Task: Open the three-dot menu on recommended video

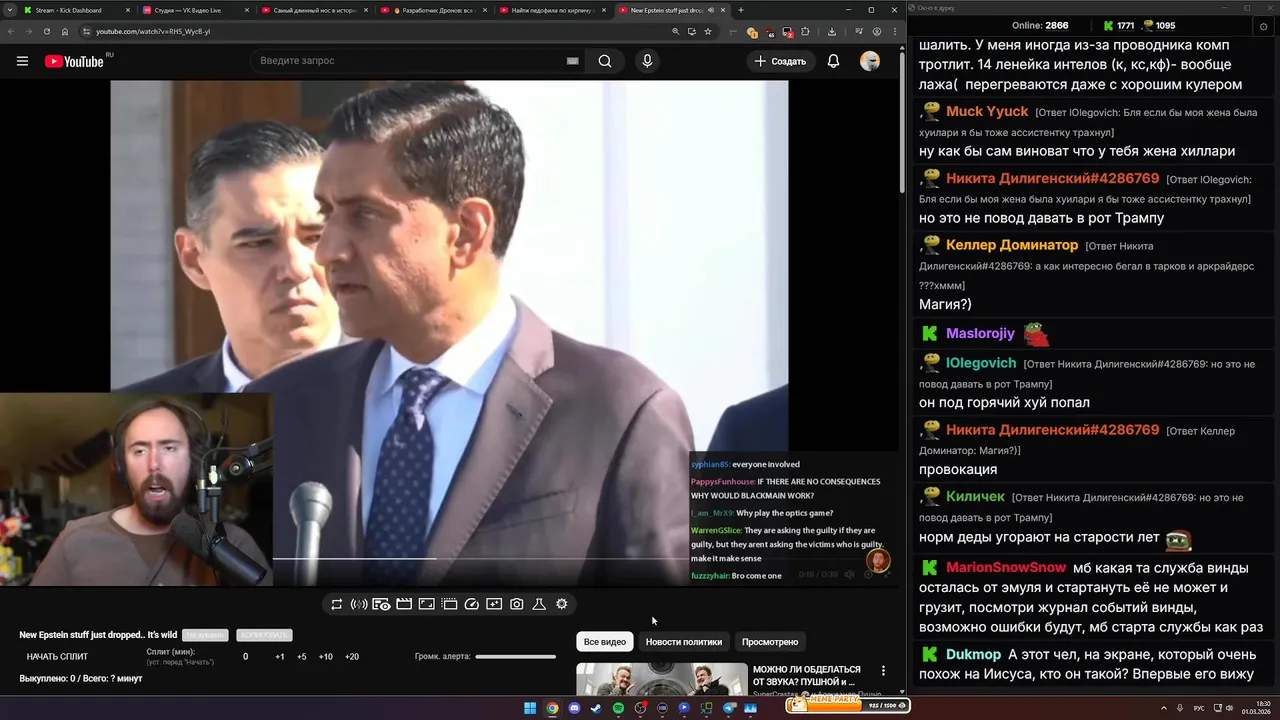Action: 883,671
